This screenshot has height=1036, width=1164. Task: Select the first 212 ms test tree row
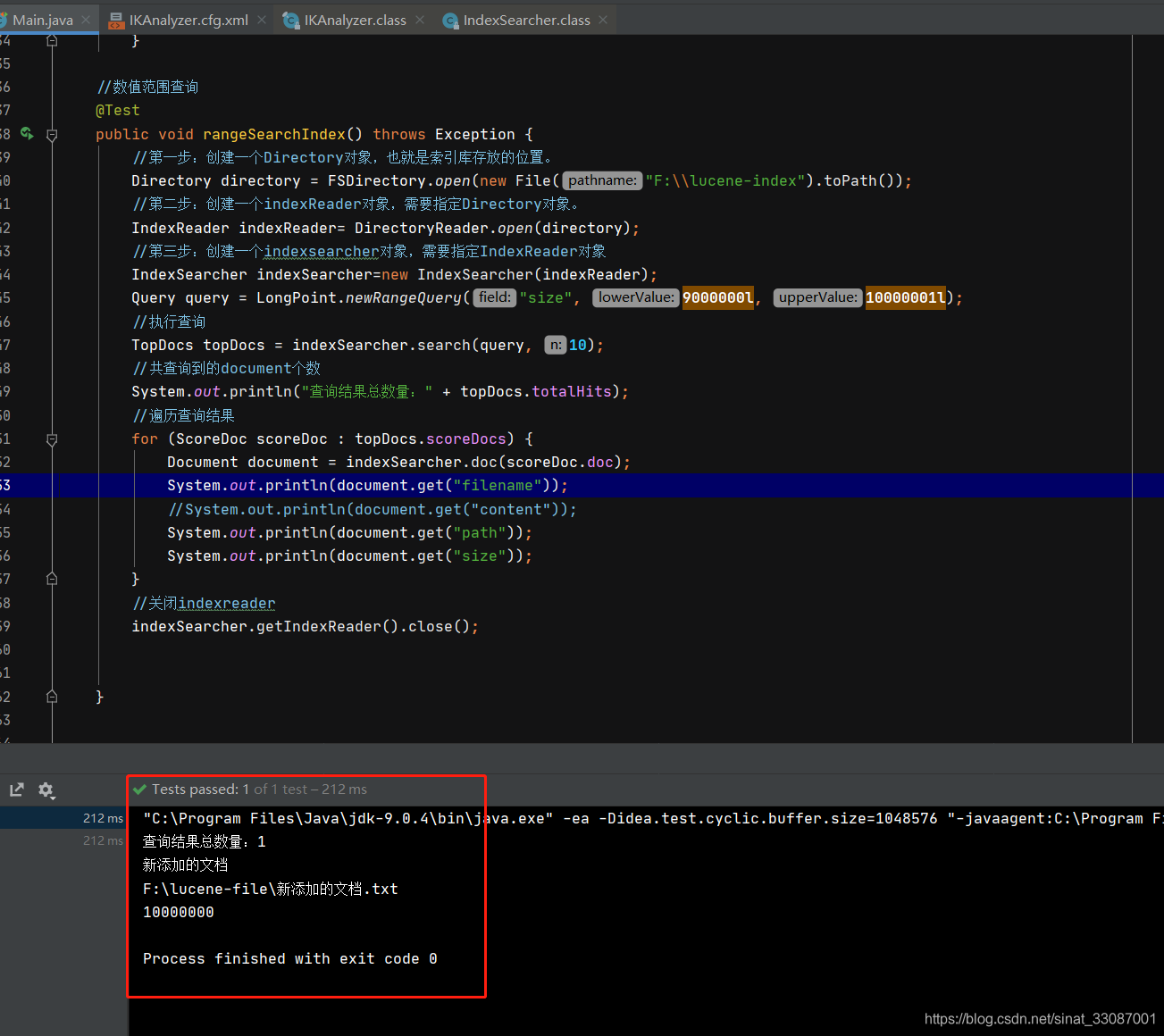[63, 818]
